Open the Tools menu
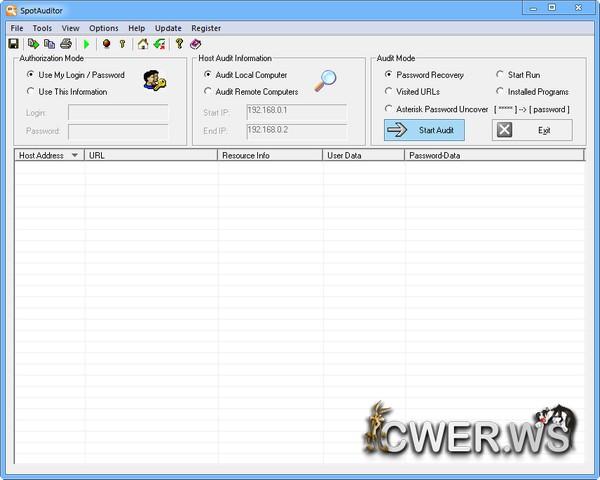 click(42, 28)
